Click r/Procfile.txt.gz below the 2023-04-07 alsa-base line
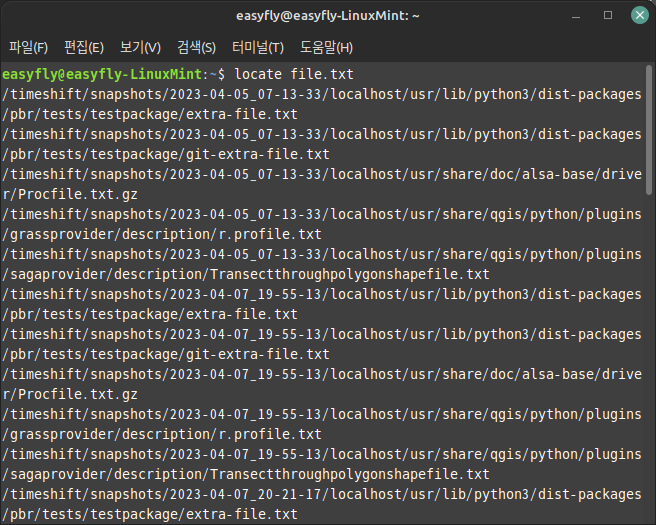Screen dimensions: 656x525 pos(70,394)
